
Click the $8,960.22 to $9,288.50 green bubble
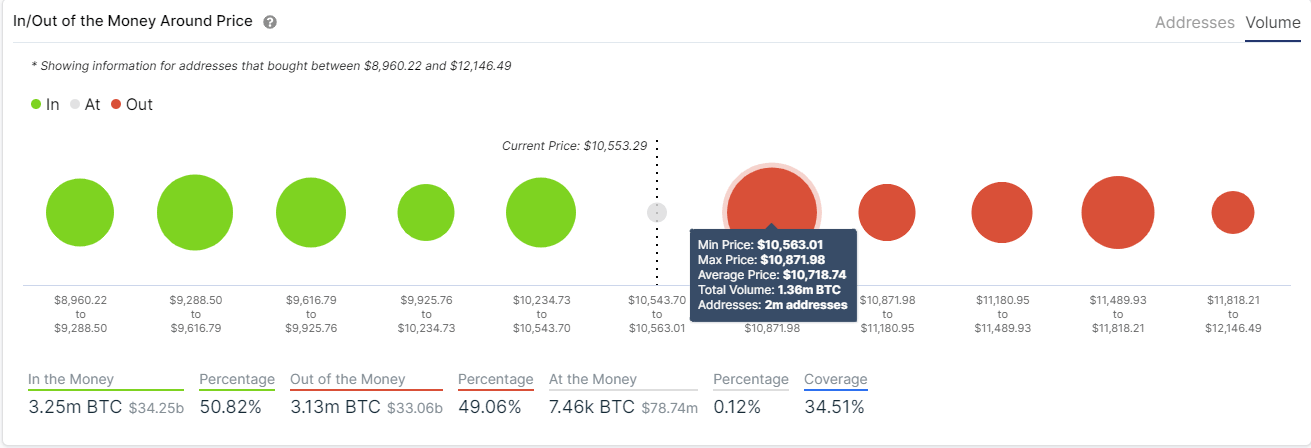[81, 213]
